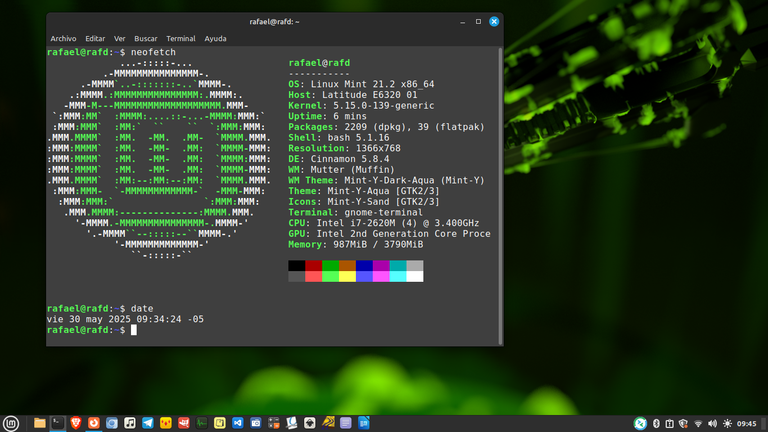Open the Inkscape icon in panel

(310, 423)
